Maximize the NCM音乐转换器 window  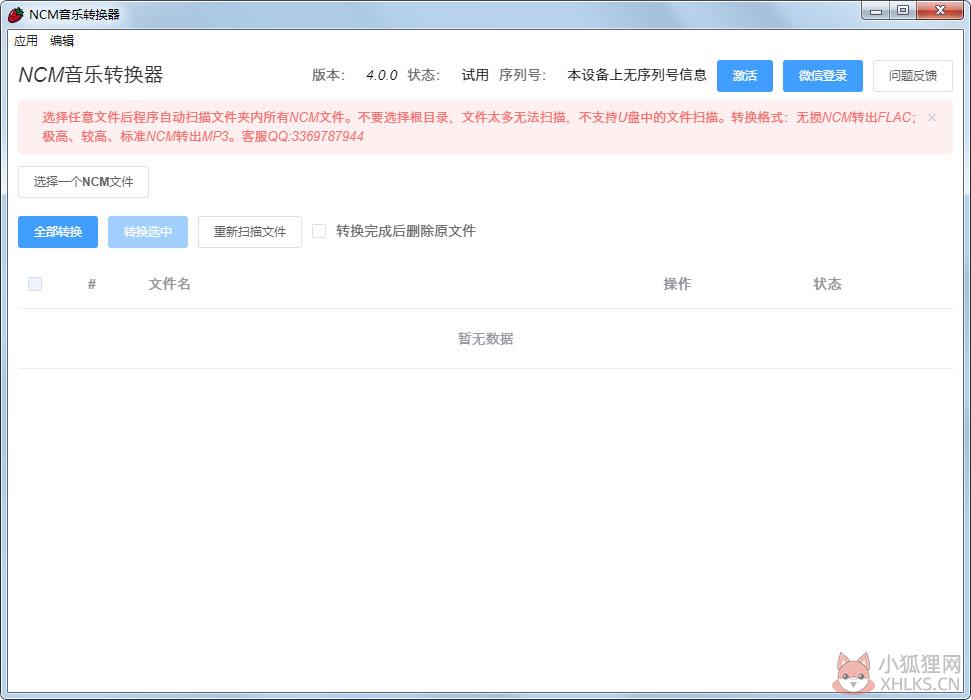(x=903, y=11)
